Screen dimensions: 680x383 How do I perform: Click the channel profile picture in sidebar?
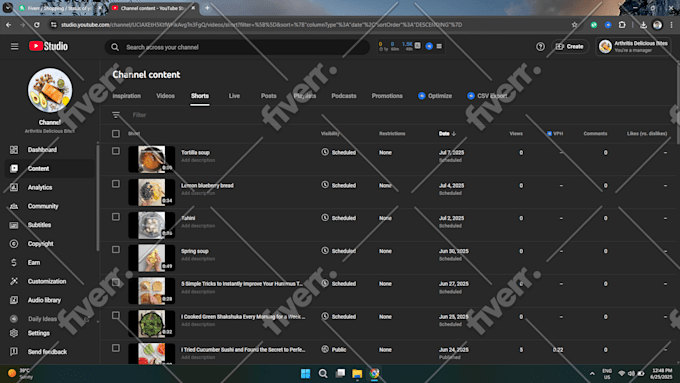(50, 90)
